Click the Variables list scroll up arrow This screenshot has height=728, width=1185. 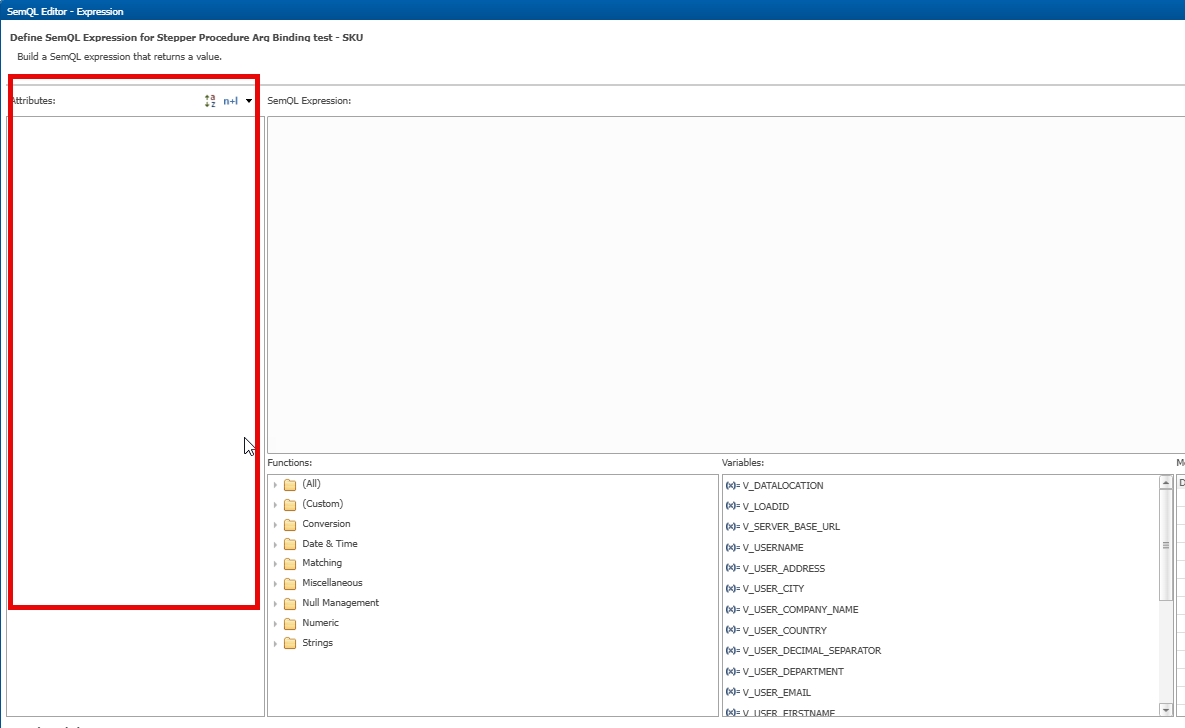1165,482
